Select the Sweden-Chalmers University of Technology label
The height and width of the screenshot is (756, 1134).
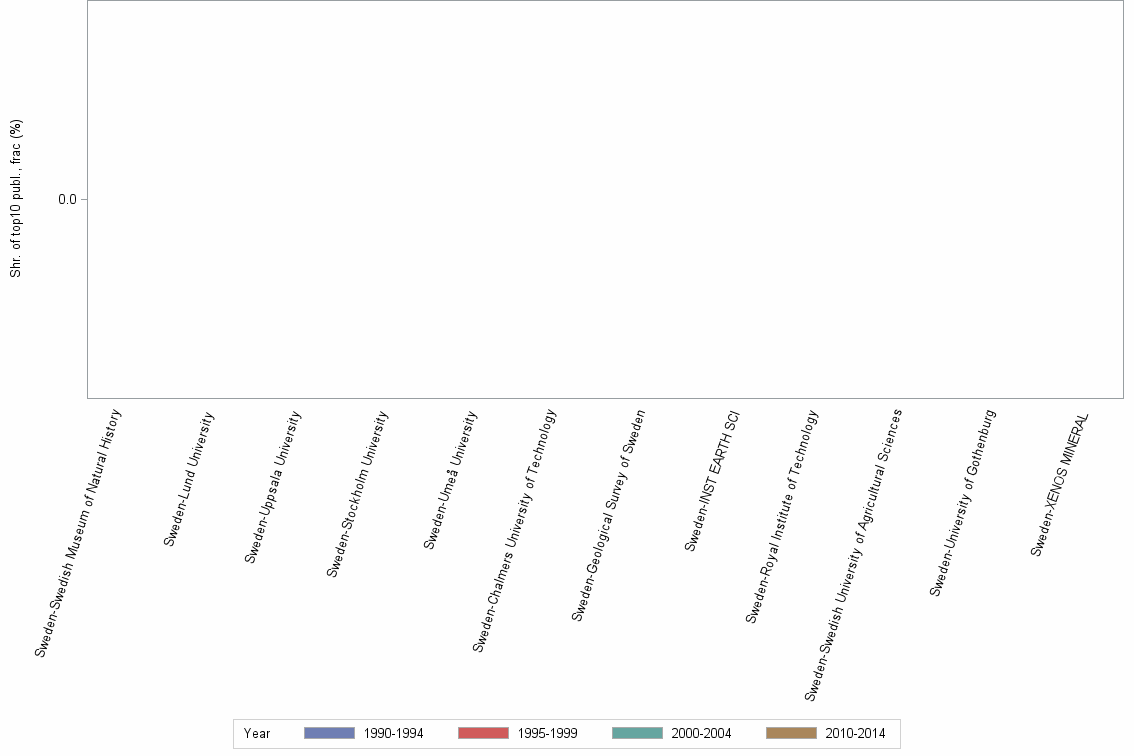point(512,530)
